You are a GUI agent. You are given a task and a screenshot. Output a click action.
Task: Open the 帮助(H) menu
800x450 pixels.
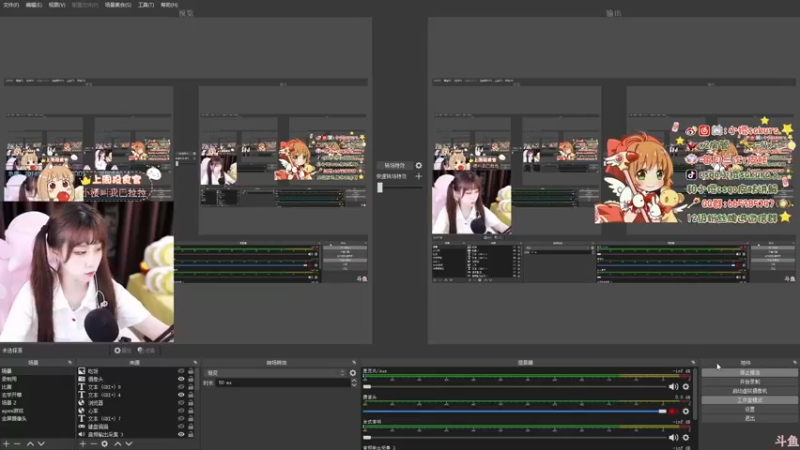(x=169, y=5)
